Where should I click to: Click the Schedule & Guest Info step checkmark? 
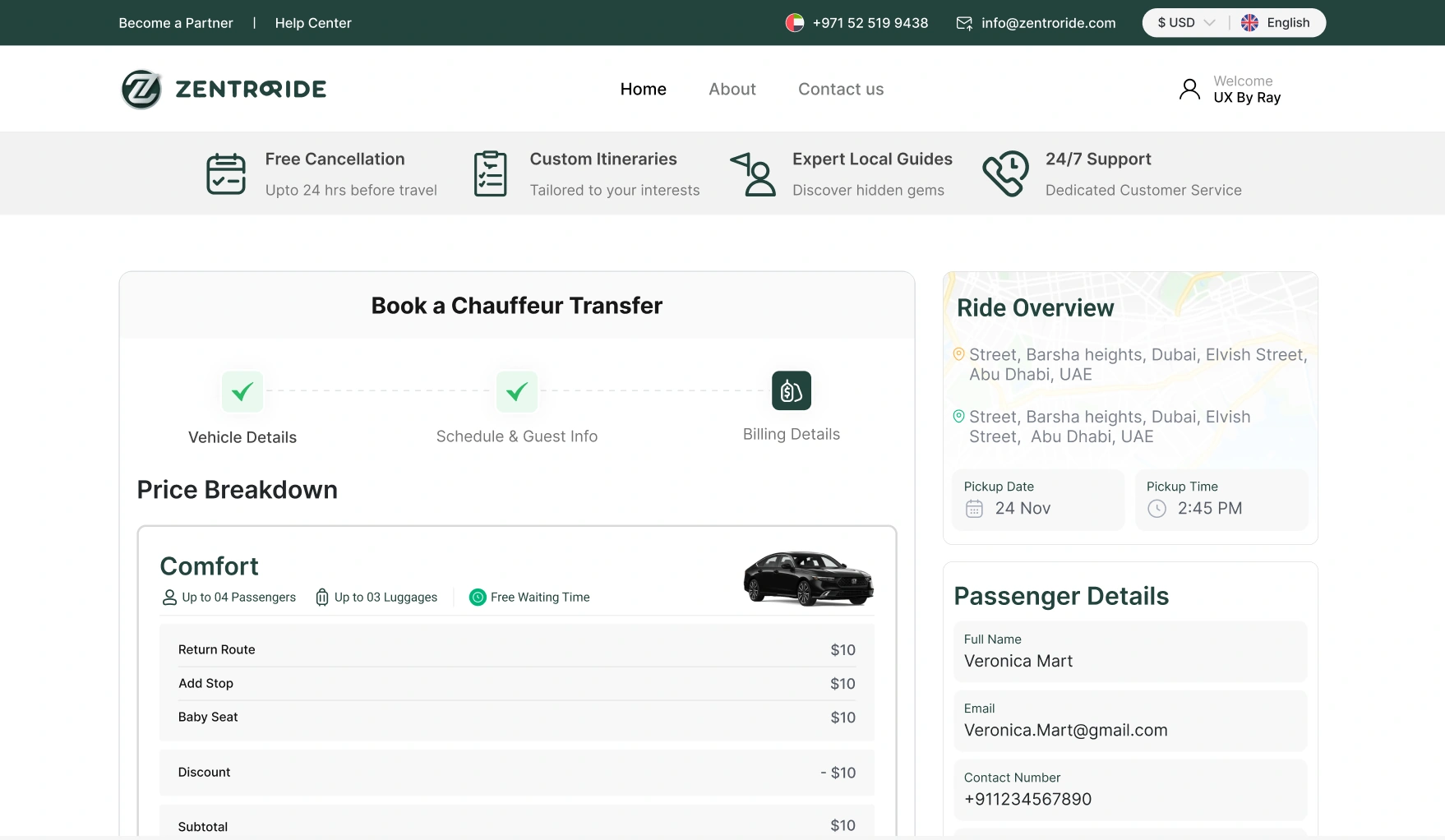517,391
